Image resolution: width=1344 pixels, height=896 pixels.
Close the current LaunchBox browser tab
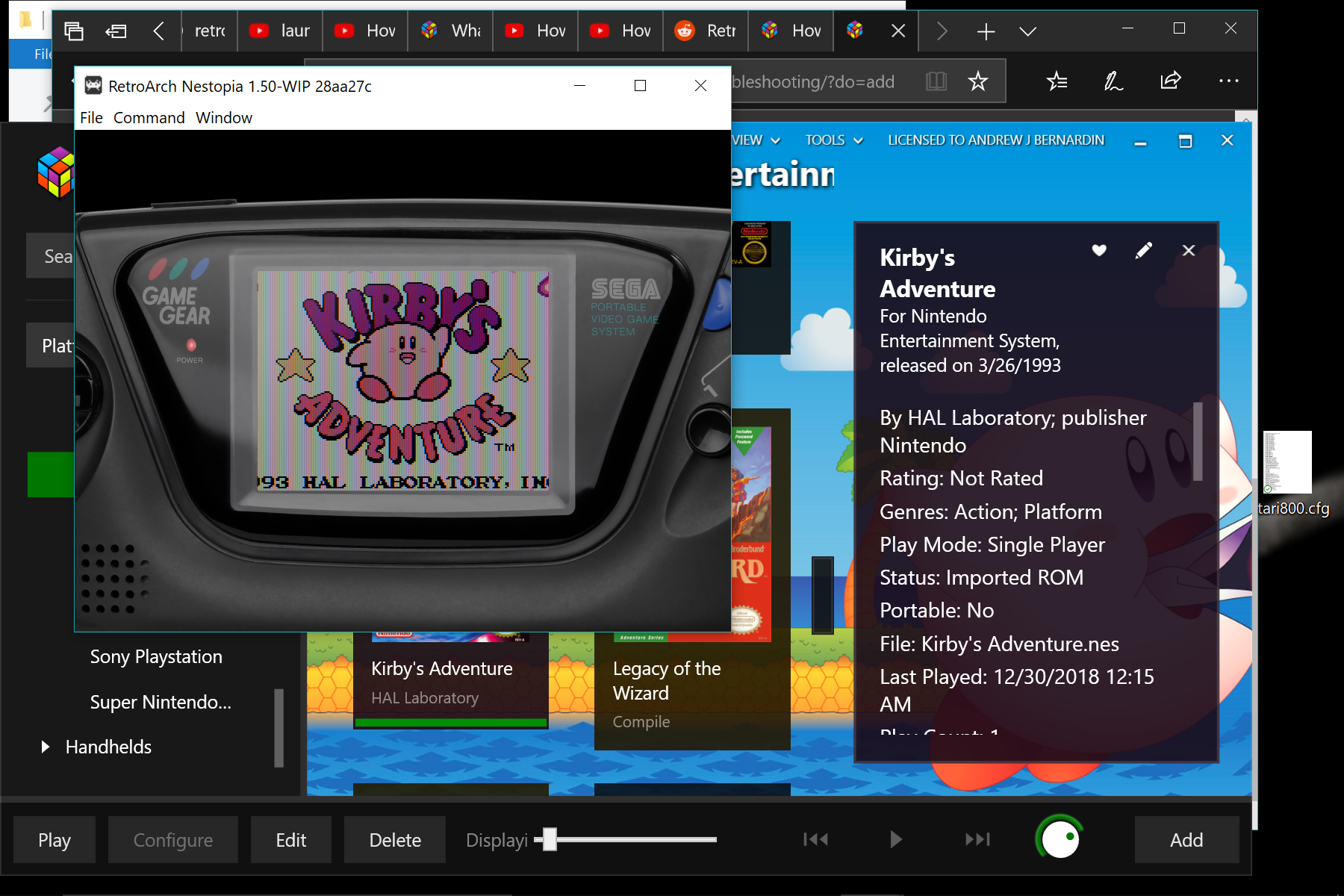pos(898,31)
